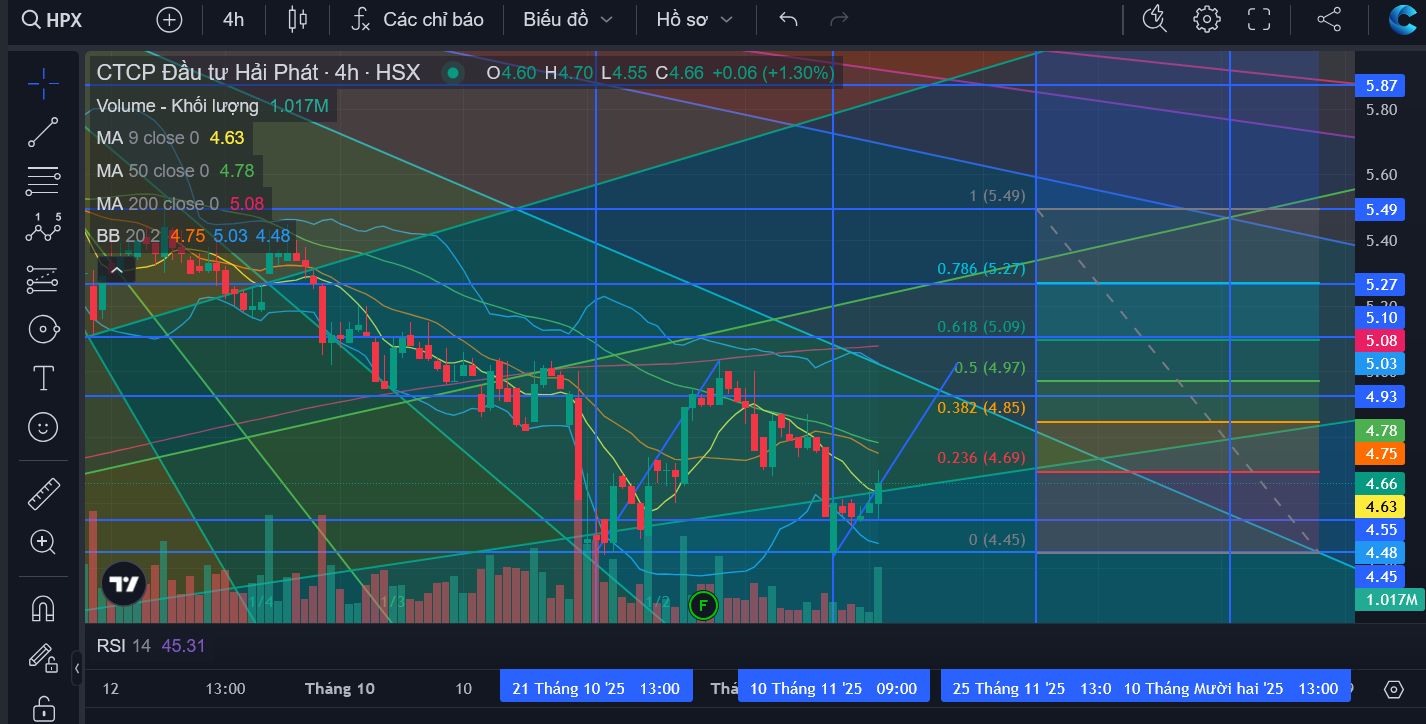This screenshot has height=724, width=1426.
Task: Select the Text annotation tool
Action: pyautogui.click(x=43, y=377)
